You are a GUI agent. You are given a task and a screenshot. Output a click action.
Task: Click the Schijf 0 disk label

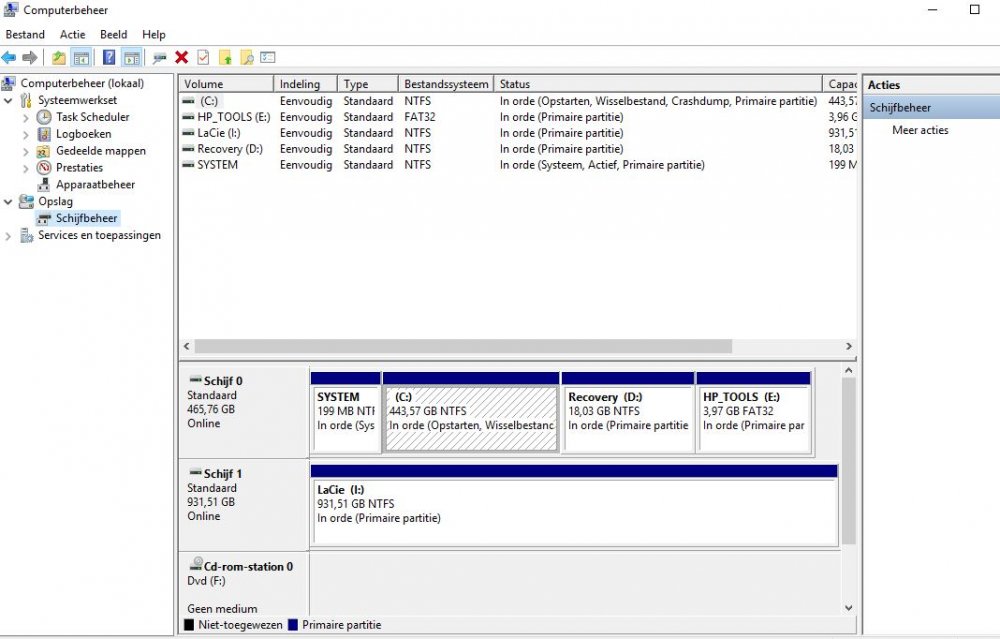pyautogui.click(x=223, y=381)
